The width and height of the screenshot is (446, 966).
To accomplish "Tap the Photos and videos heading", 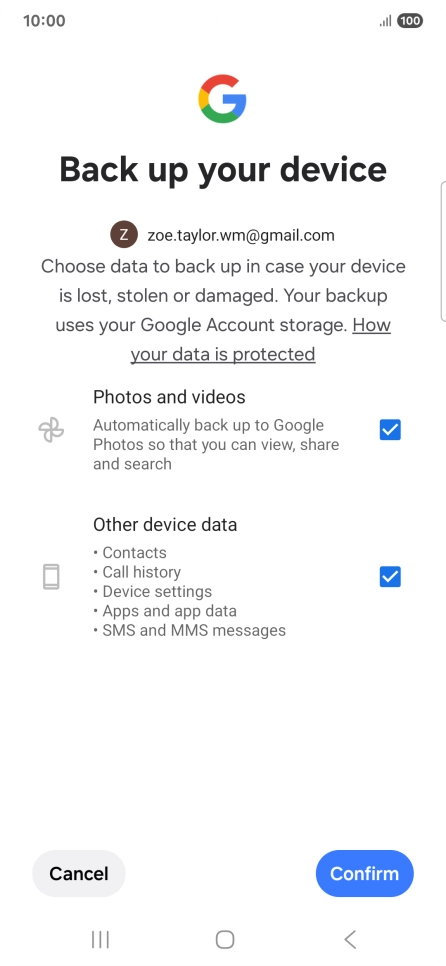I will point(169,397).
